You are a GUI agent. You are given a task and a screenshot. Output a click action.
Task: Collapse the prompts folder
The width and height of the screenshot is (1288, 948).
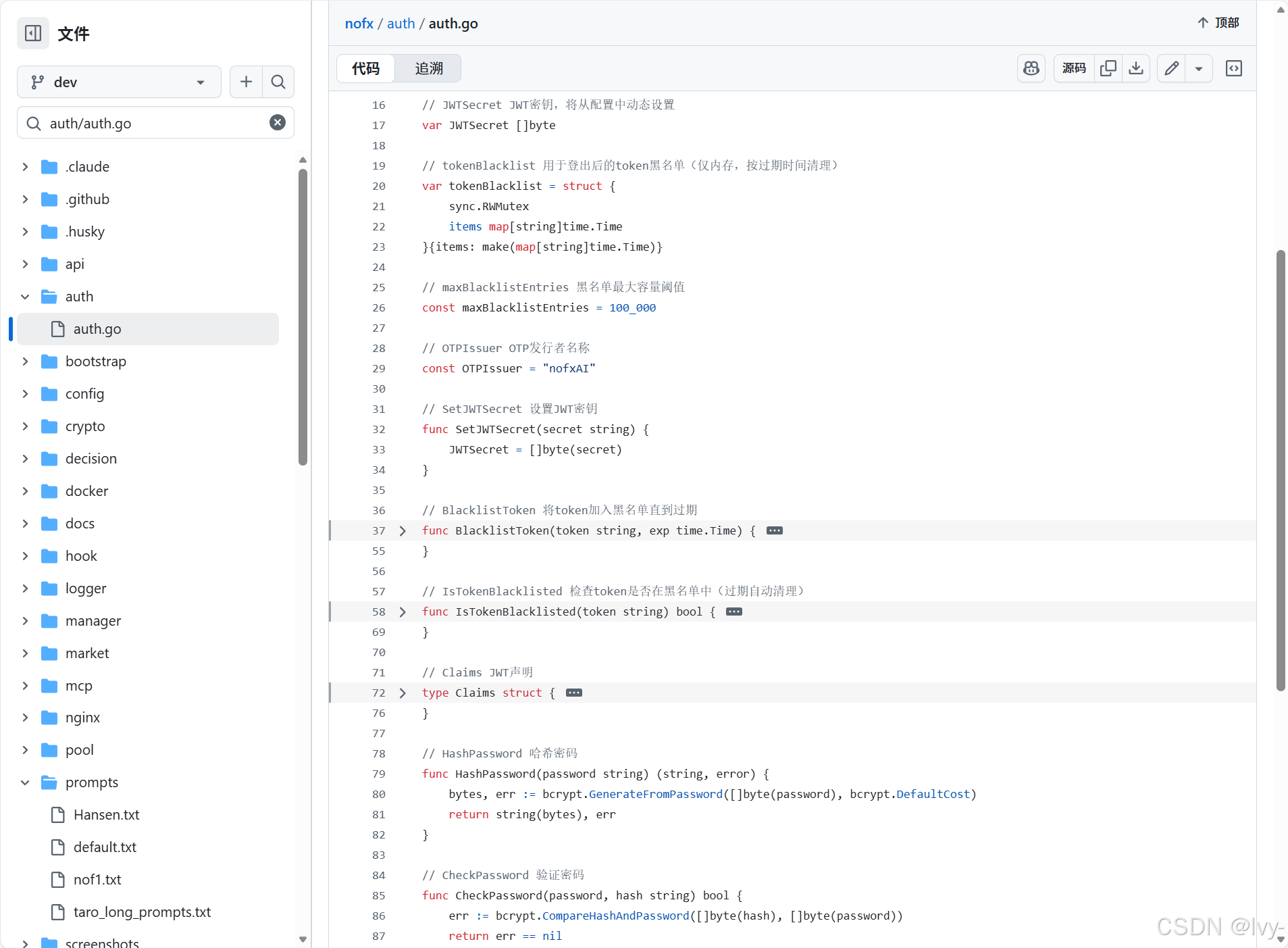[25, 782]
